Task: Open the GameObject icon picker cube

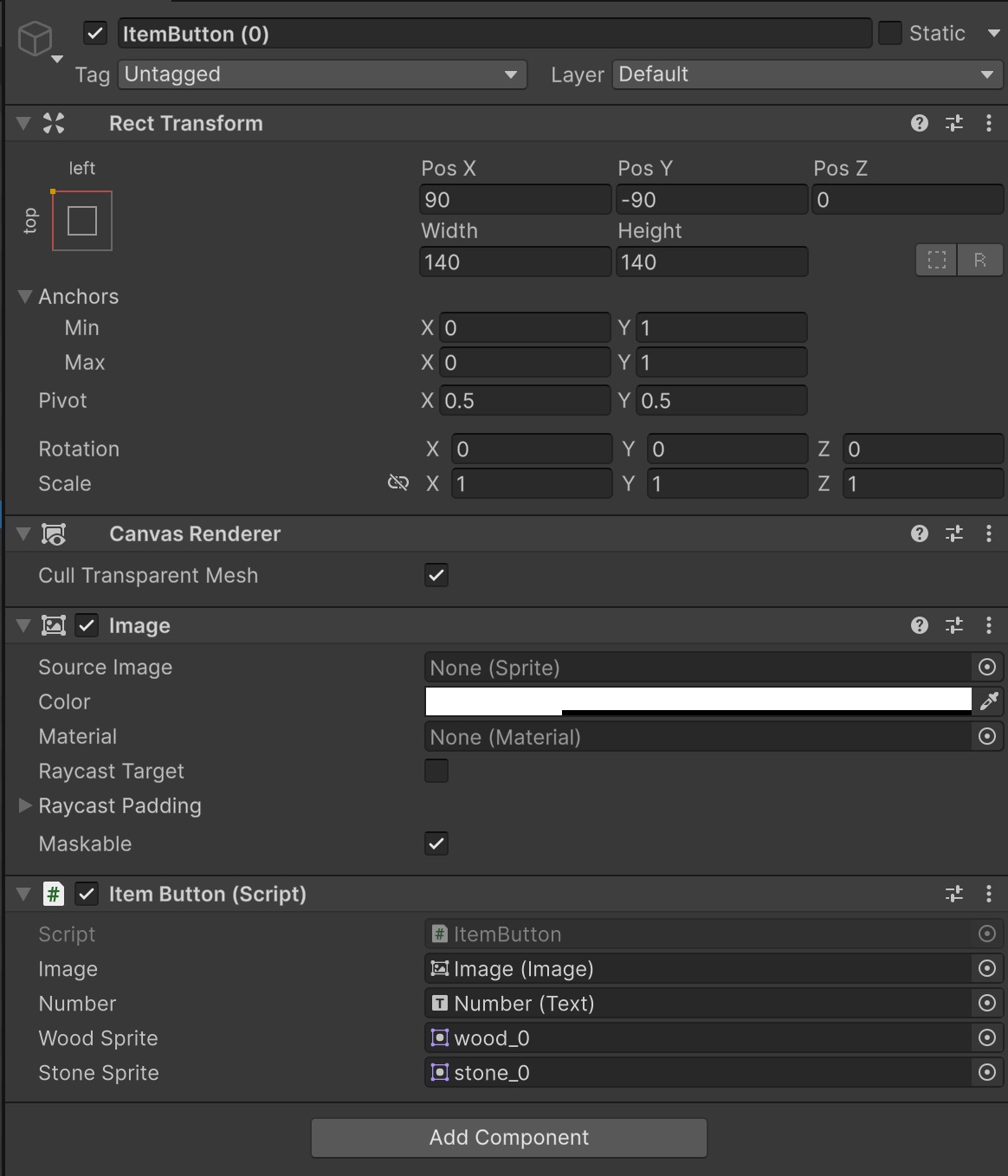Action: tap(36, 39)
